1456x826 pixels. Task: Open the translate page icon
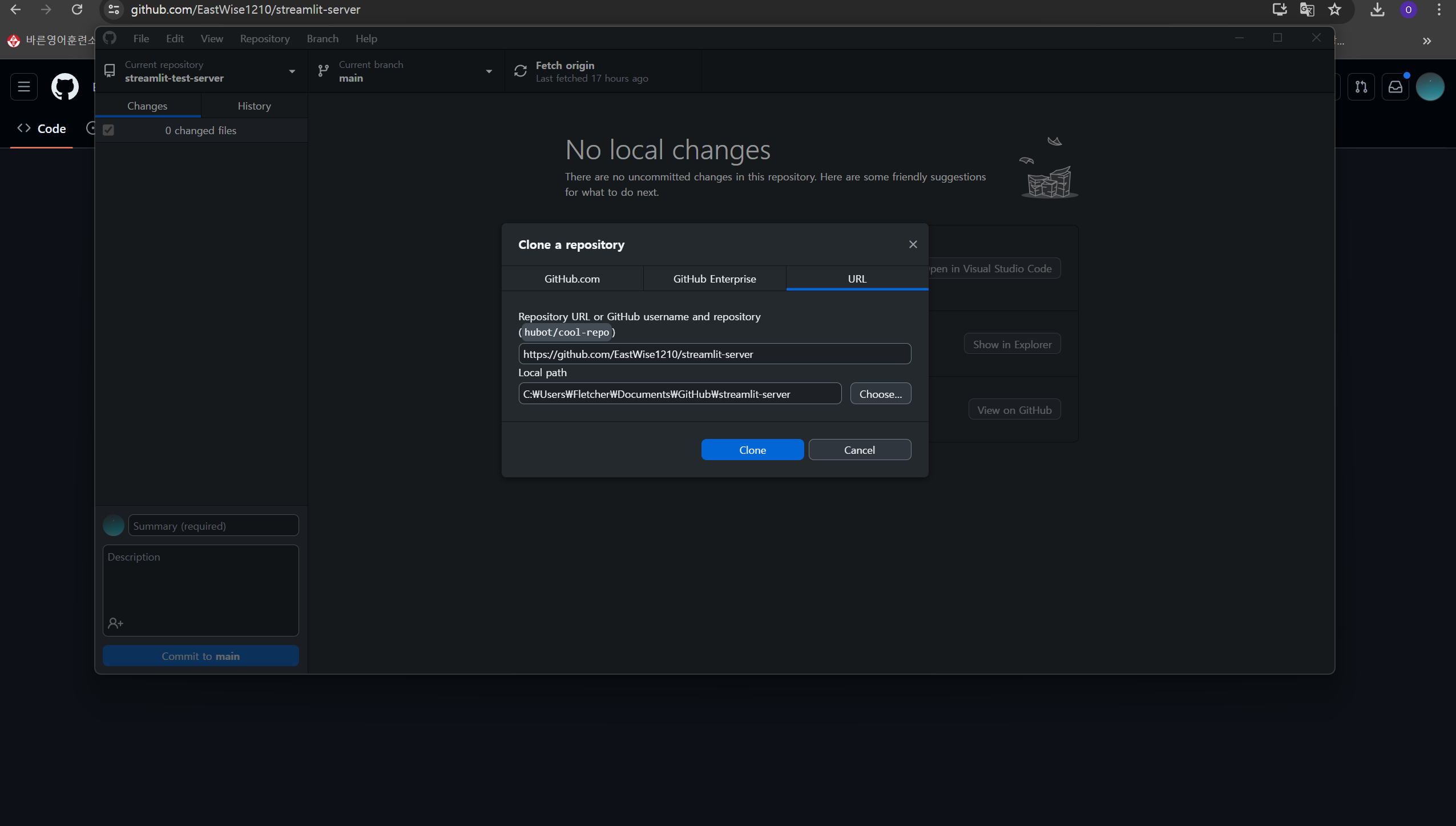tap(1307, 10)
